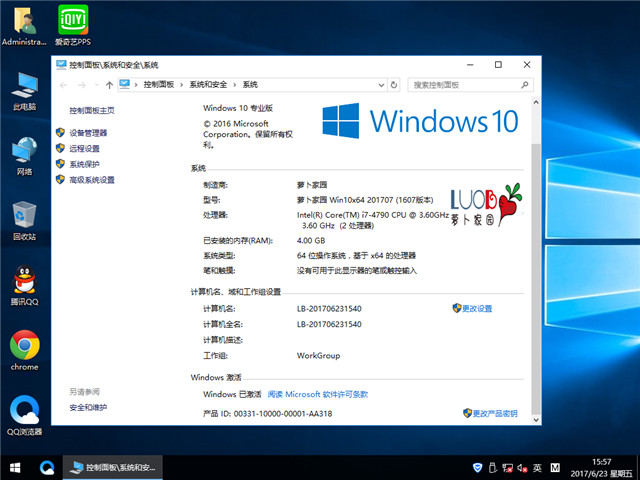Go up one level with up arrow
The width and height of the screenshot is (640, 480).
(109, 85)
